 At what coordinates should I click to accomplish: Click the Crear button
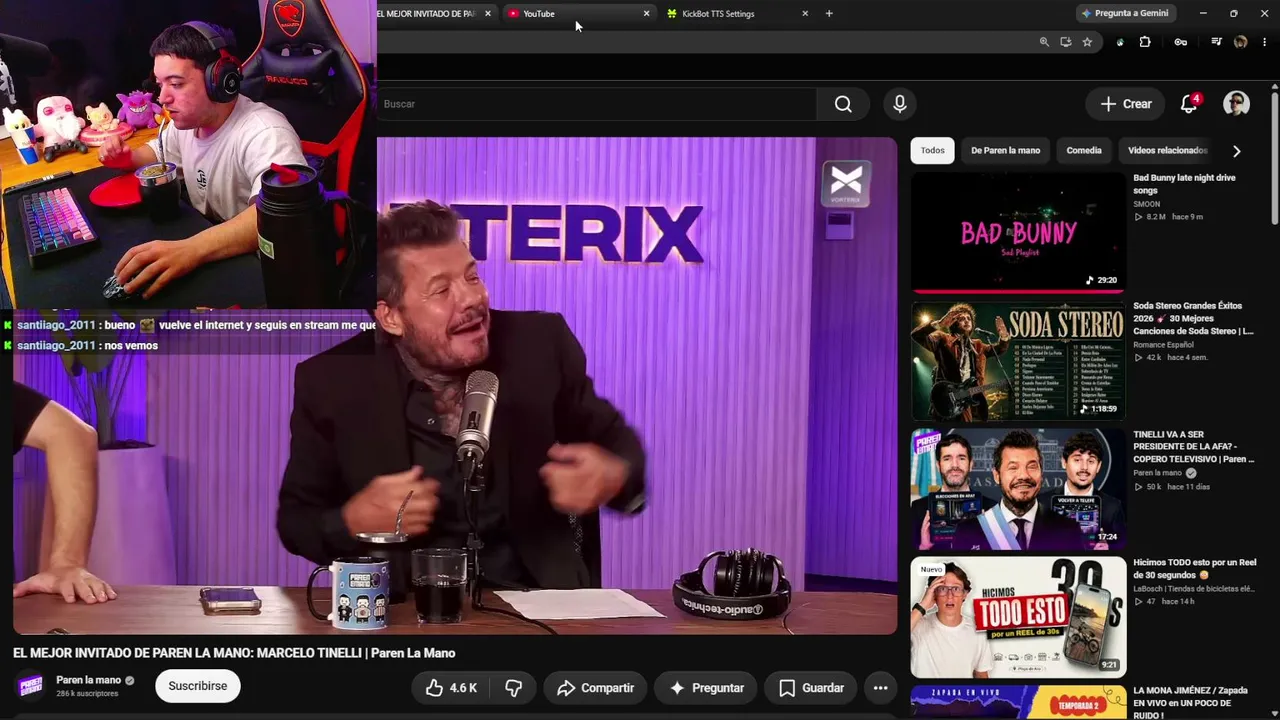pyautogui.click(x=1126, y=104)
